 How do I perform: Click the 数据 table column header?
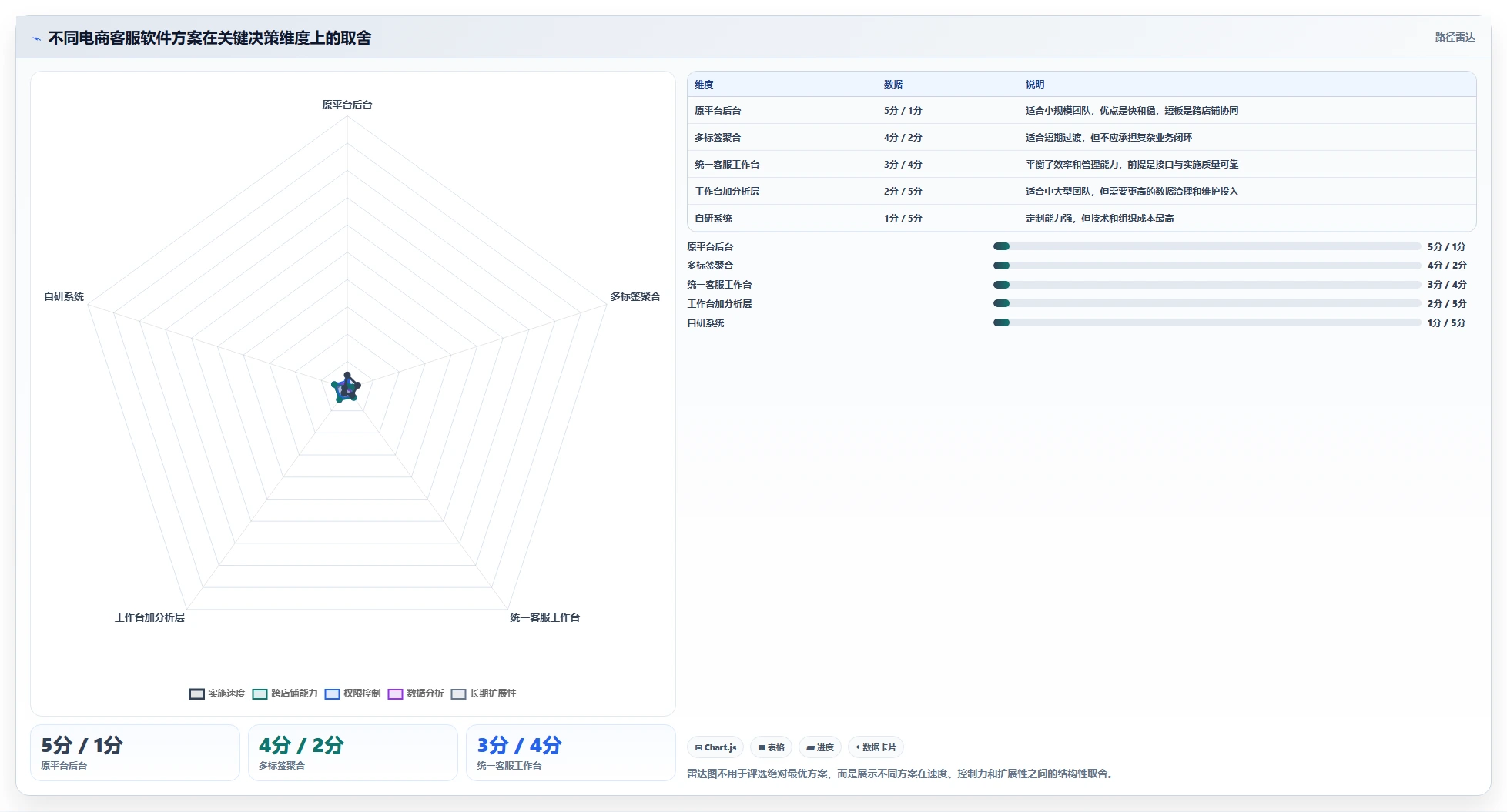(893, 85)
